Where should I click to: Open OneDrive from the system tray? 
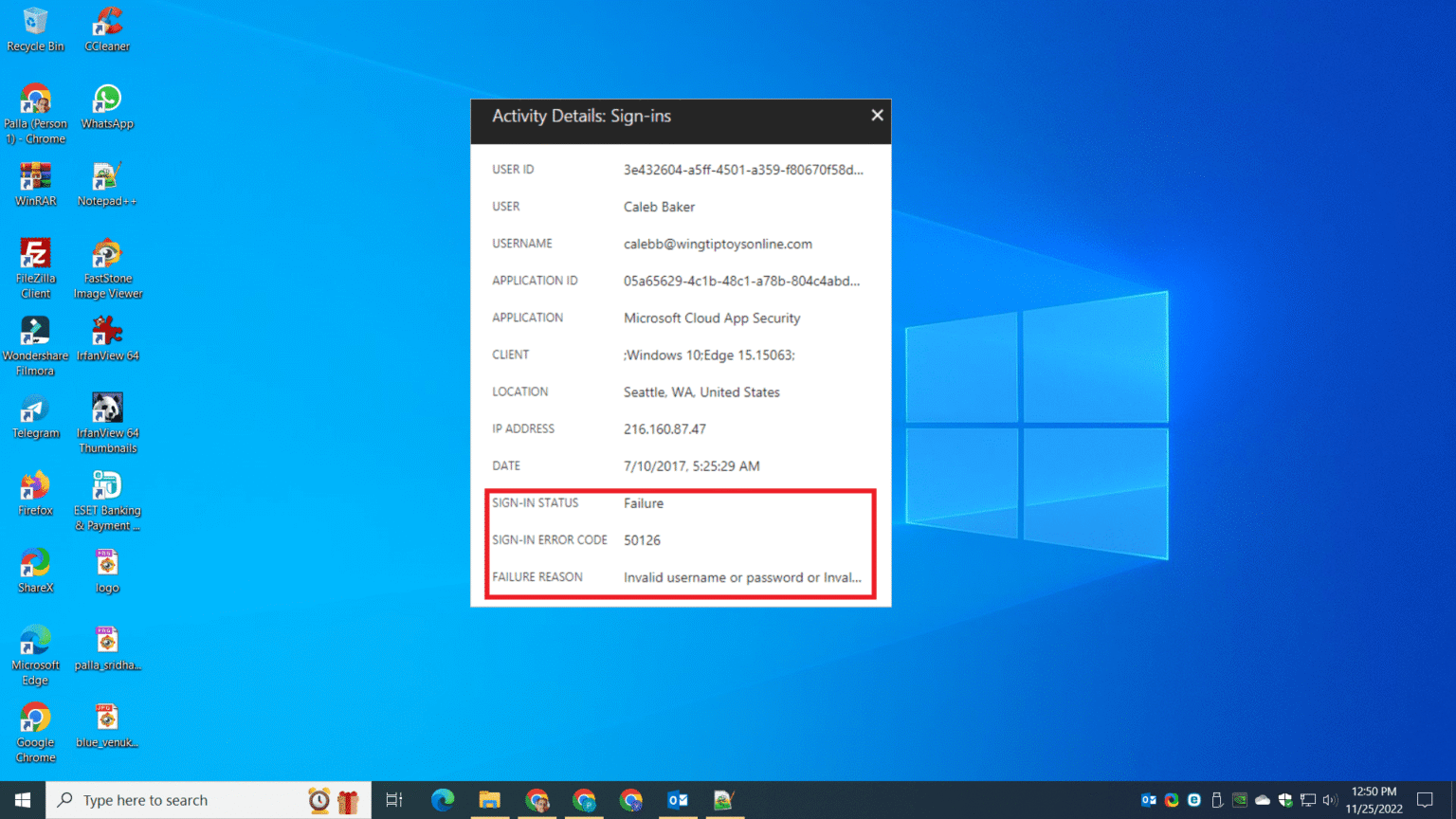1262,799
